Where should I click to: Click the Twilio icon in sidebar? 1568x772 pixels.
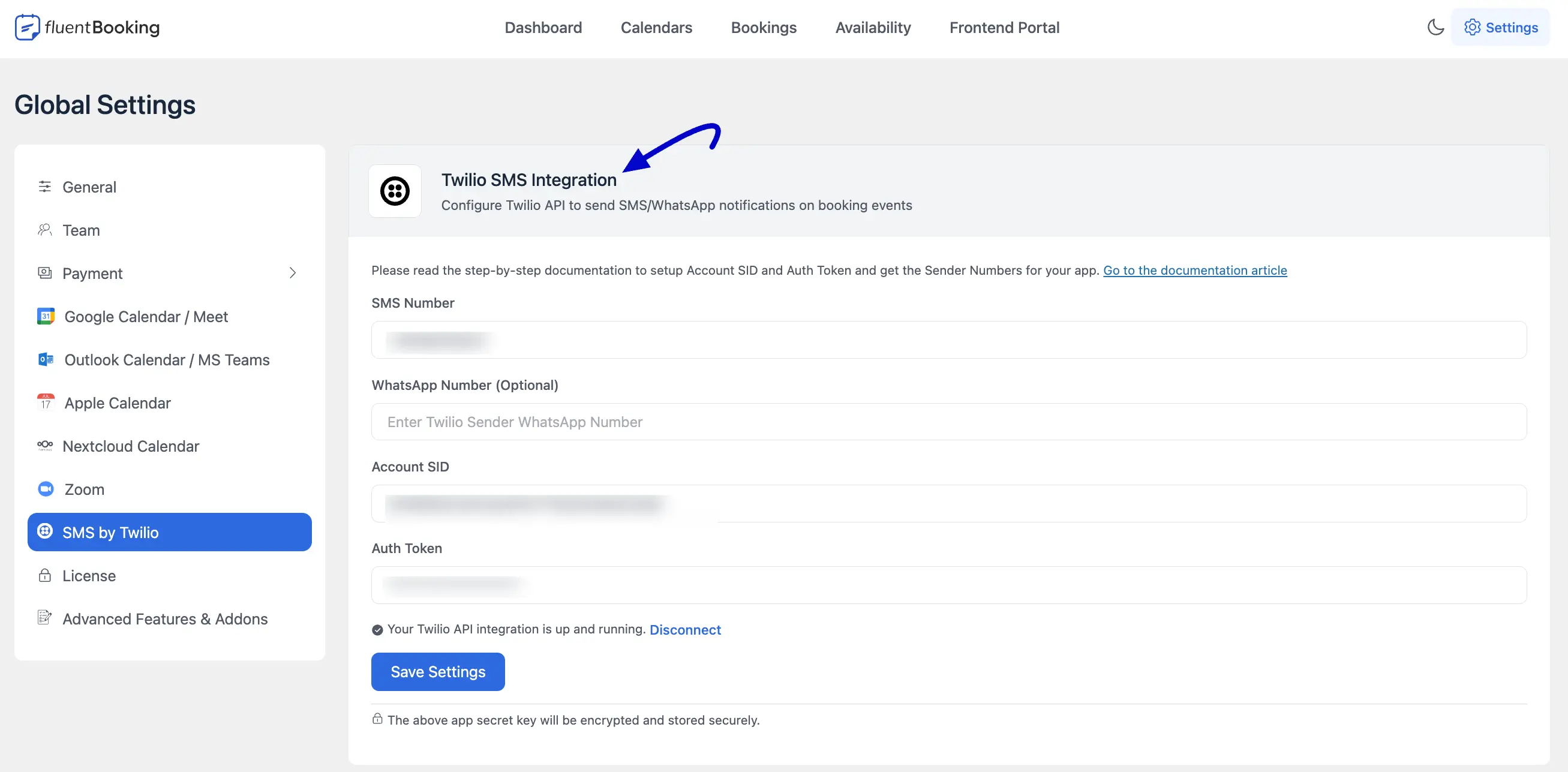(x=45, y=531)
